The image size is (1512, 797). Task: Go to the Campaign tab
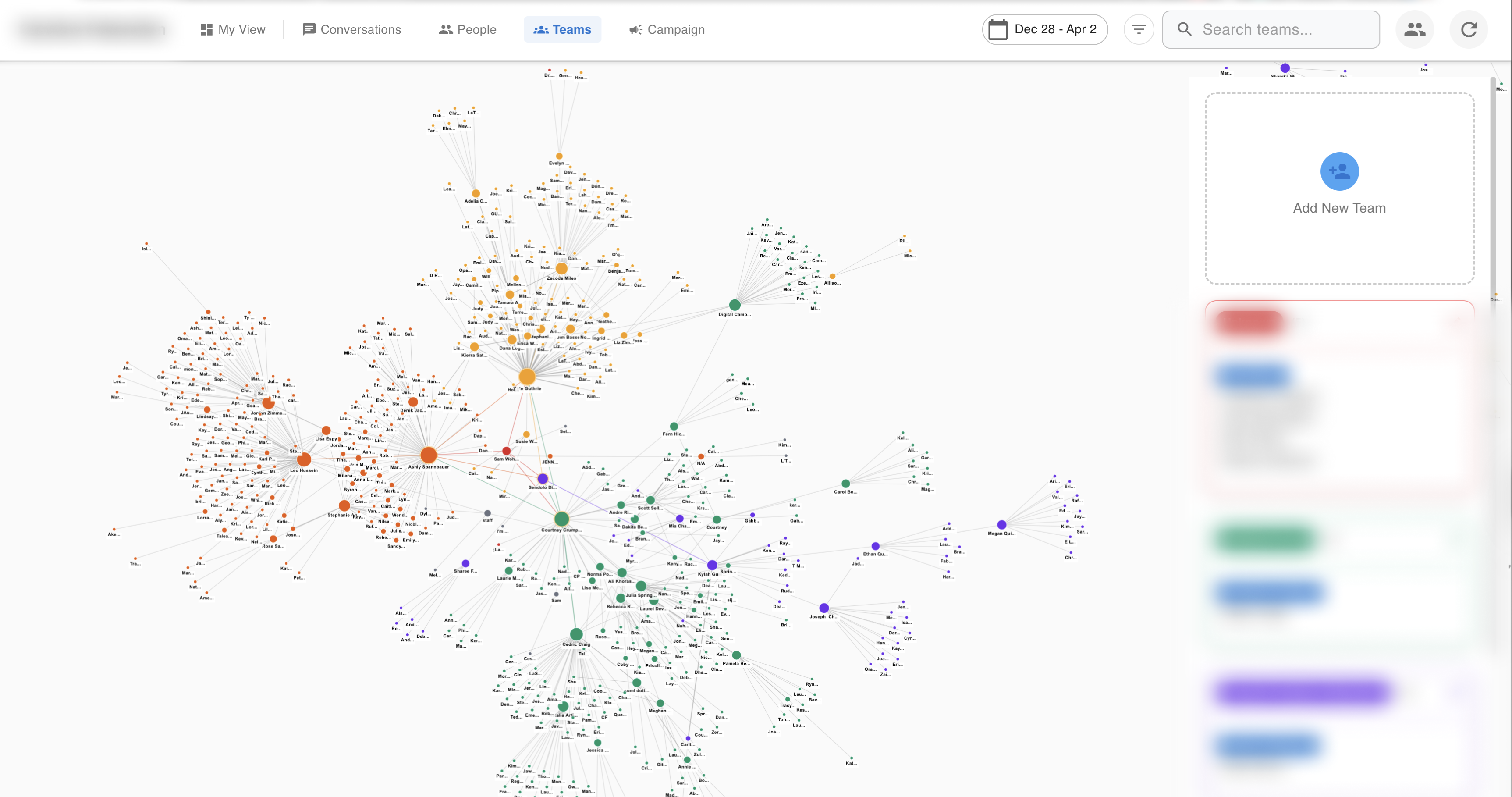(667, 29)
